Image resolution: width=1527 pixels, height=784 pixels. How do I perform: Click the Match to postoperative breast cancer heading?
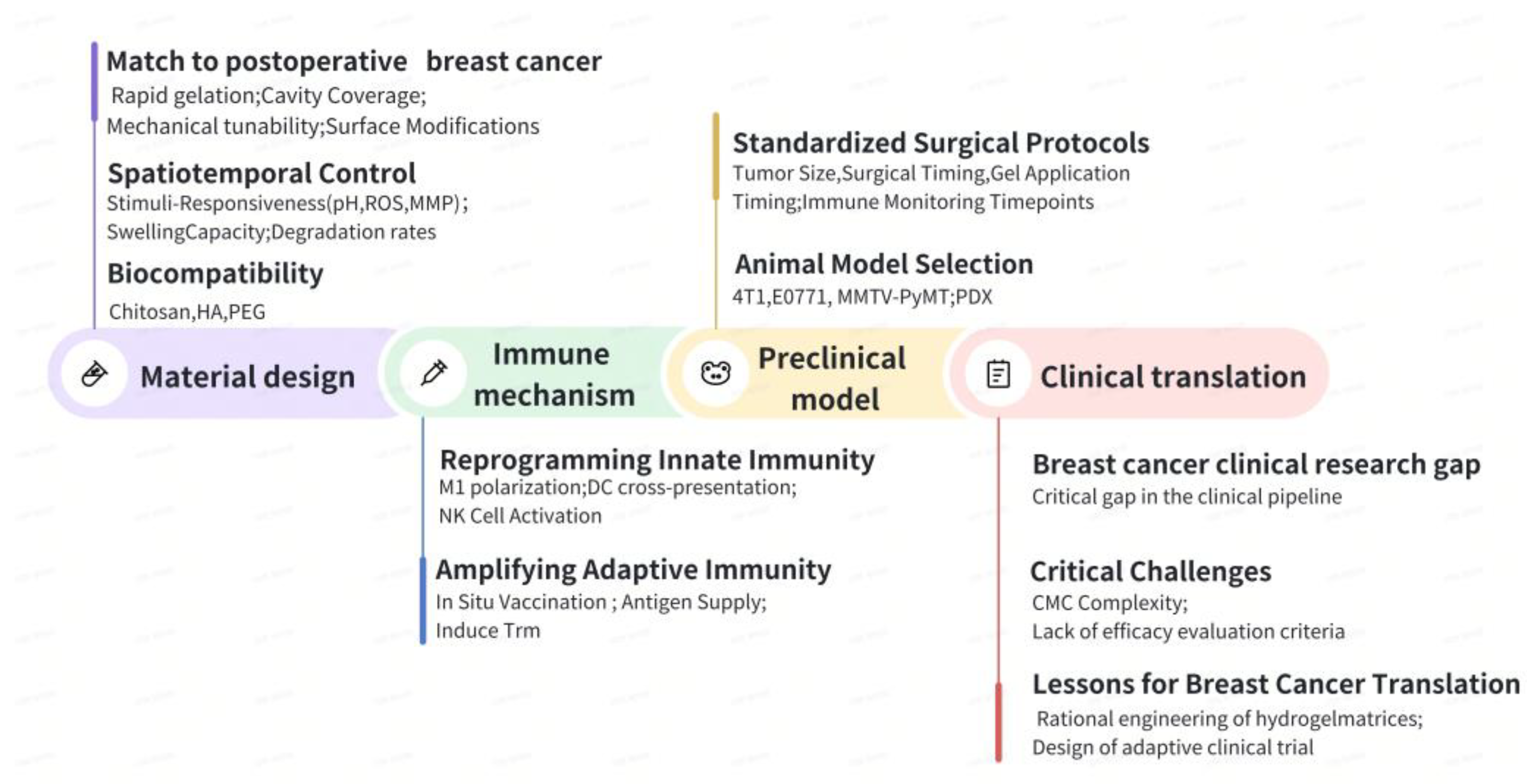point(353,62)
